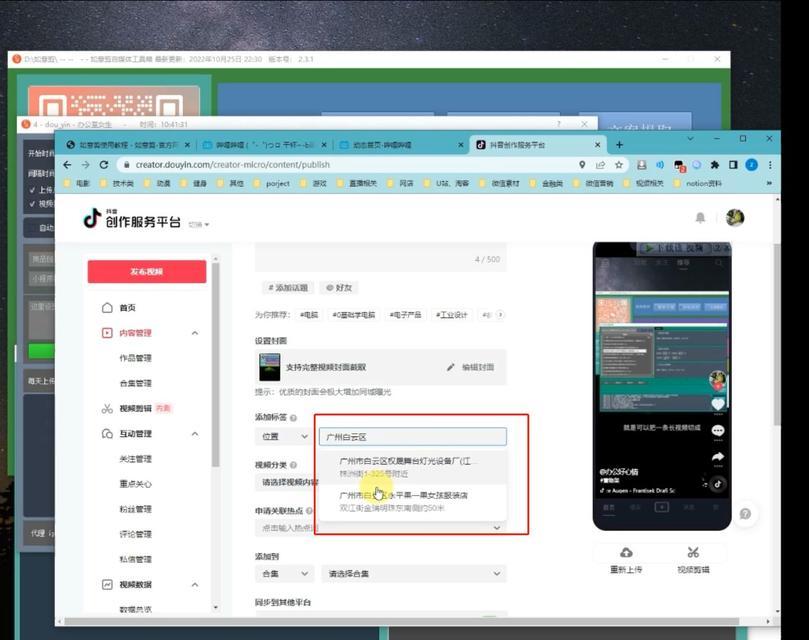Click the @好友 mention button

click(x=339, y=287)
